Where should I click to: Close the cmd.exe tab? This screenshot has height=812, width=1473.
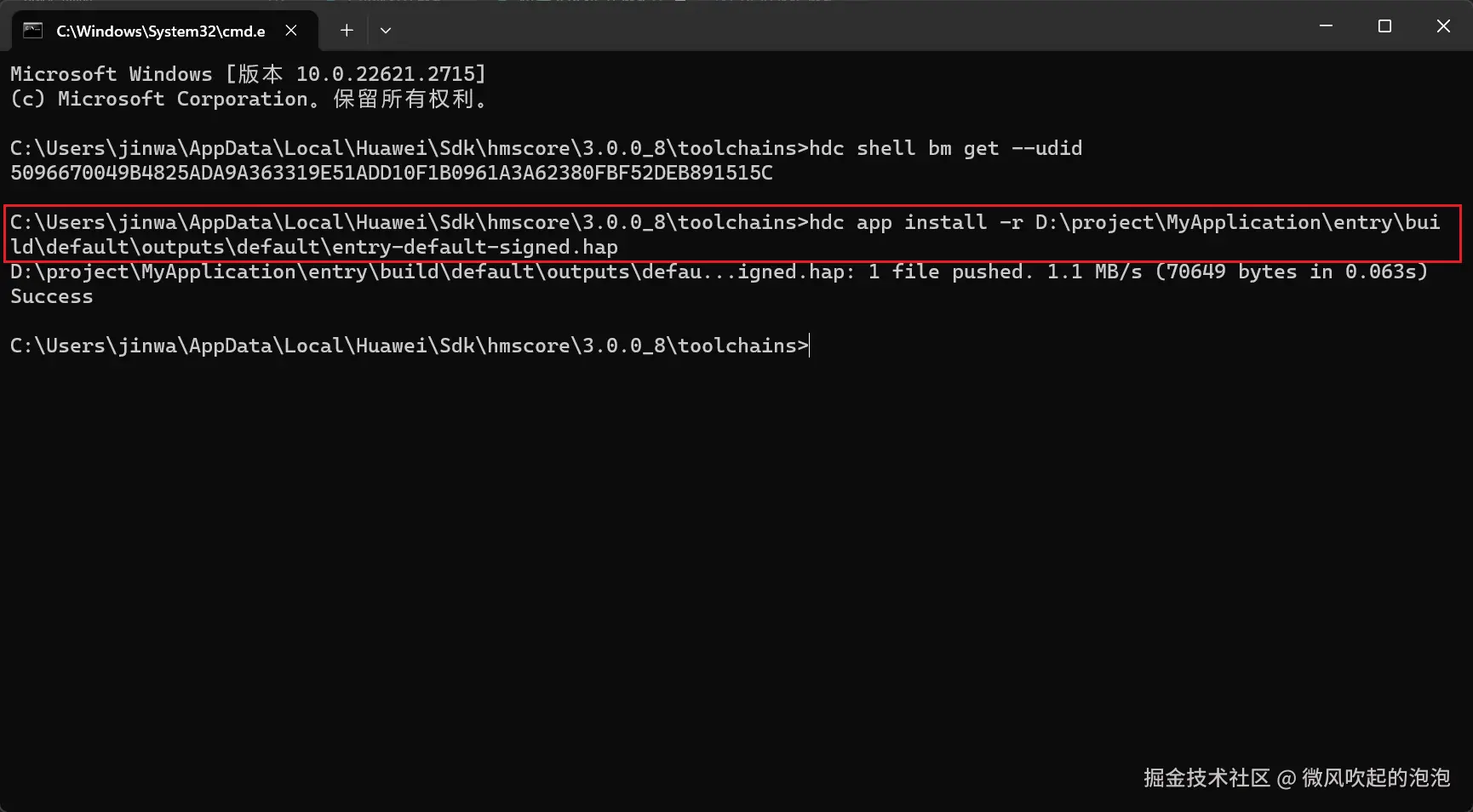[291, 31]
